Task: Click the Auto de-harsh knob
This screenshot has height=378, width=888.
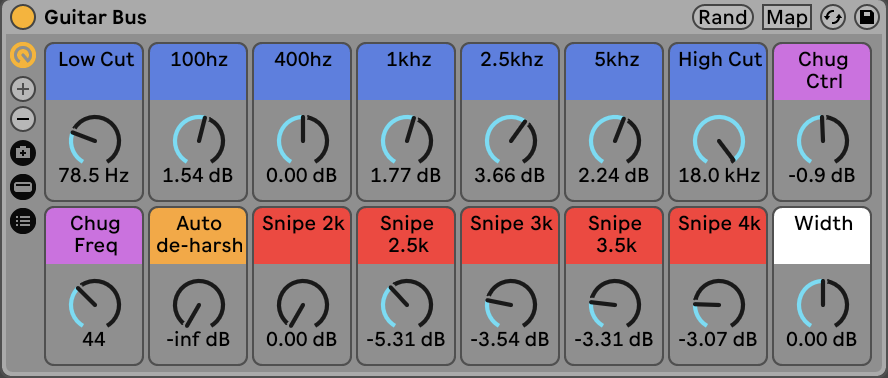Action: (198, 304)
